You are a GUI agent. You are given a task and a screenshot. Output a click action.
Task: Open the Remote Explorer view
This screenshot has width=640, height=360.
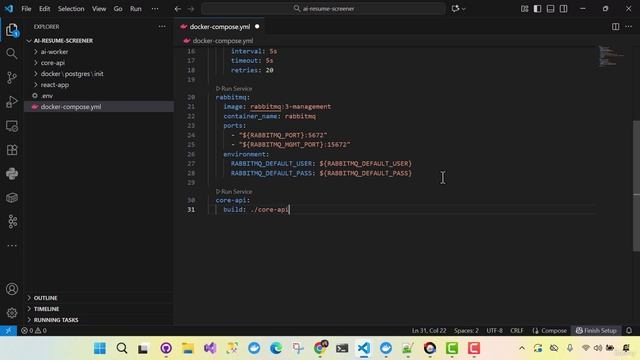(x=12, y=126)
